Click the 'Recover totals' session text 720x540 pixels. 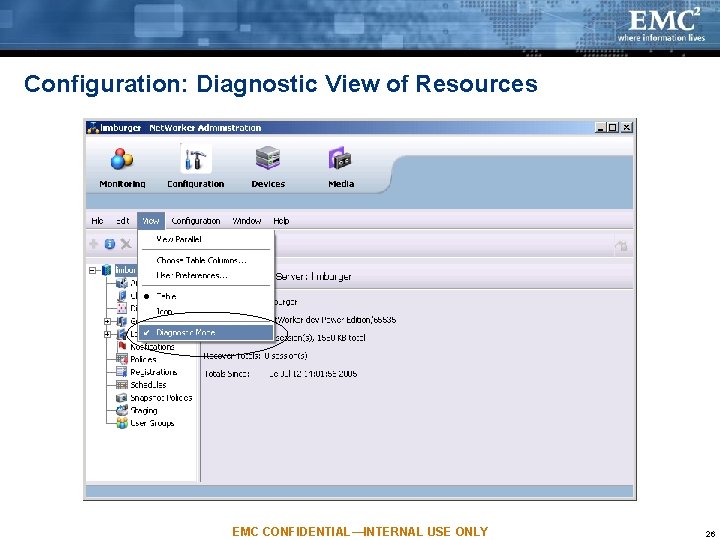coord(255,356)
